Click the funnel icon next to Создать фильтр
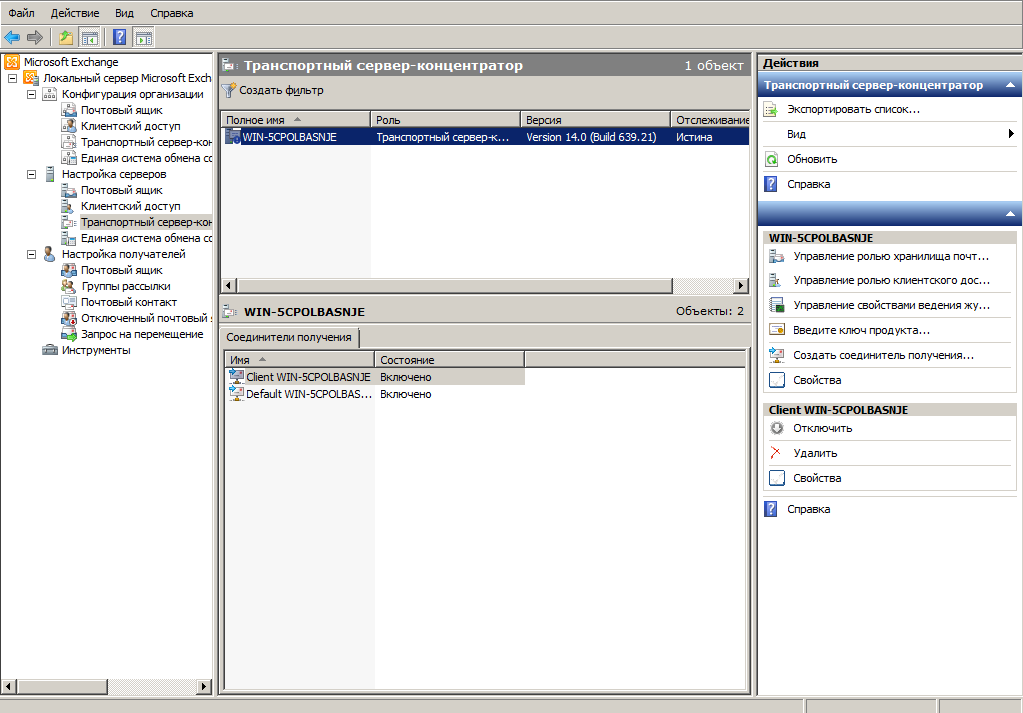This screenshot has width=1023, height=713. pyautogui.click(x=228, y=90)
